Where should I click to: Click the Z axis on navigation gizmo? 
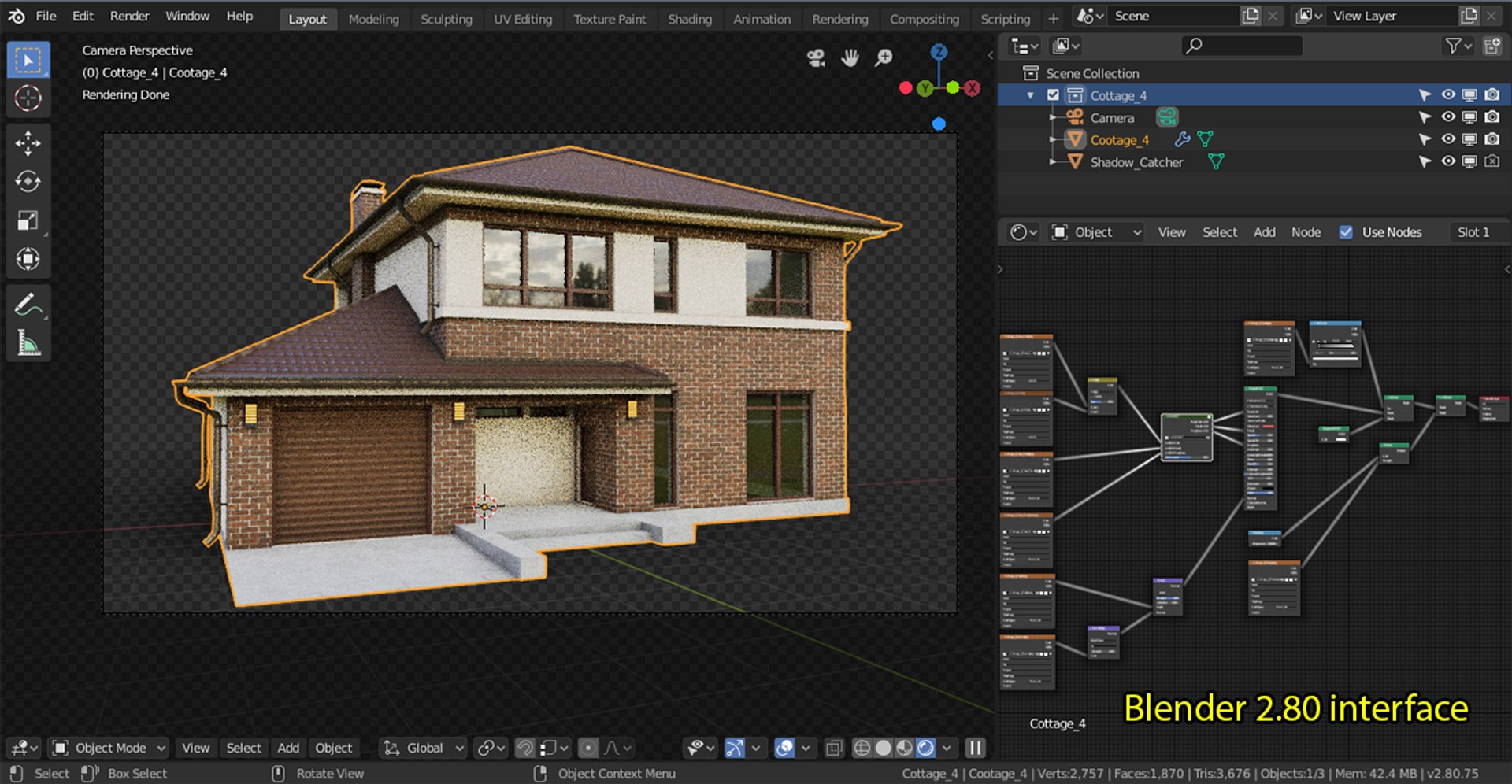(x=939, y=52)
